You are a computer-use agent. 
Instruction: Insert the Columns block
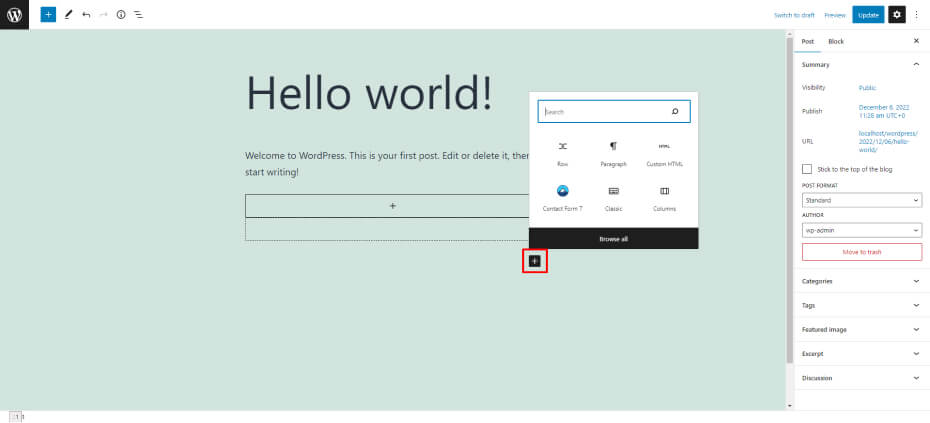point(664,197)
